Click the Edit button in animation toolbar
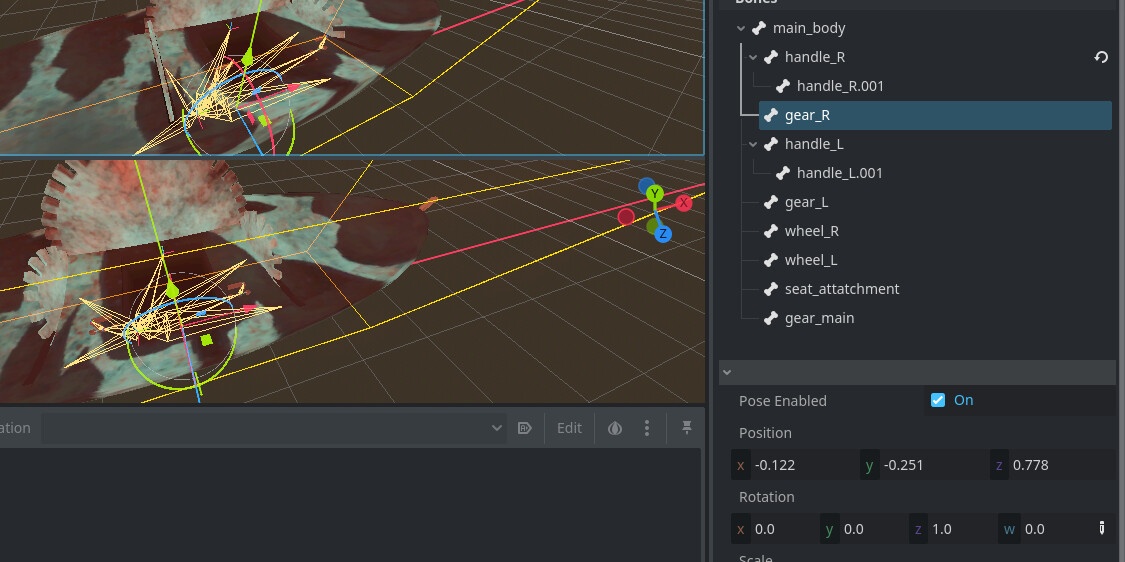This screenshot has width=1125, height=562. 569,428
